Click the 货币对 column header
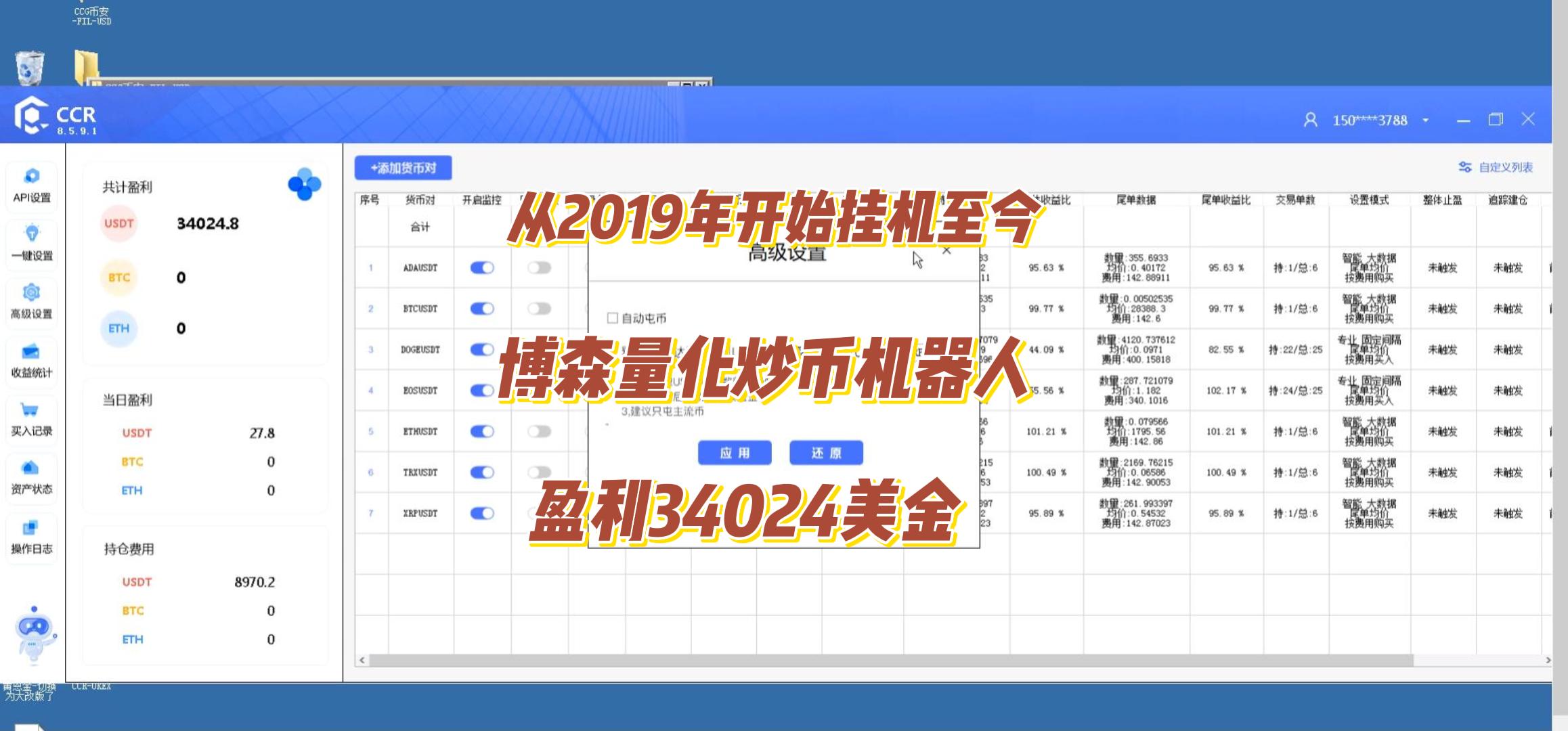Image resolution: width=1568 pixels, height=731 pixels. tap(420, 200)
